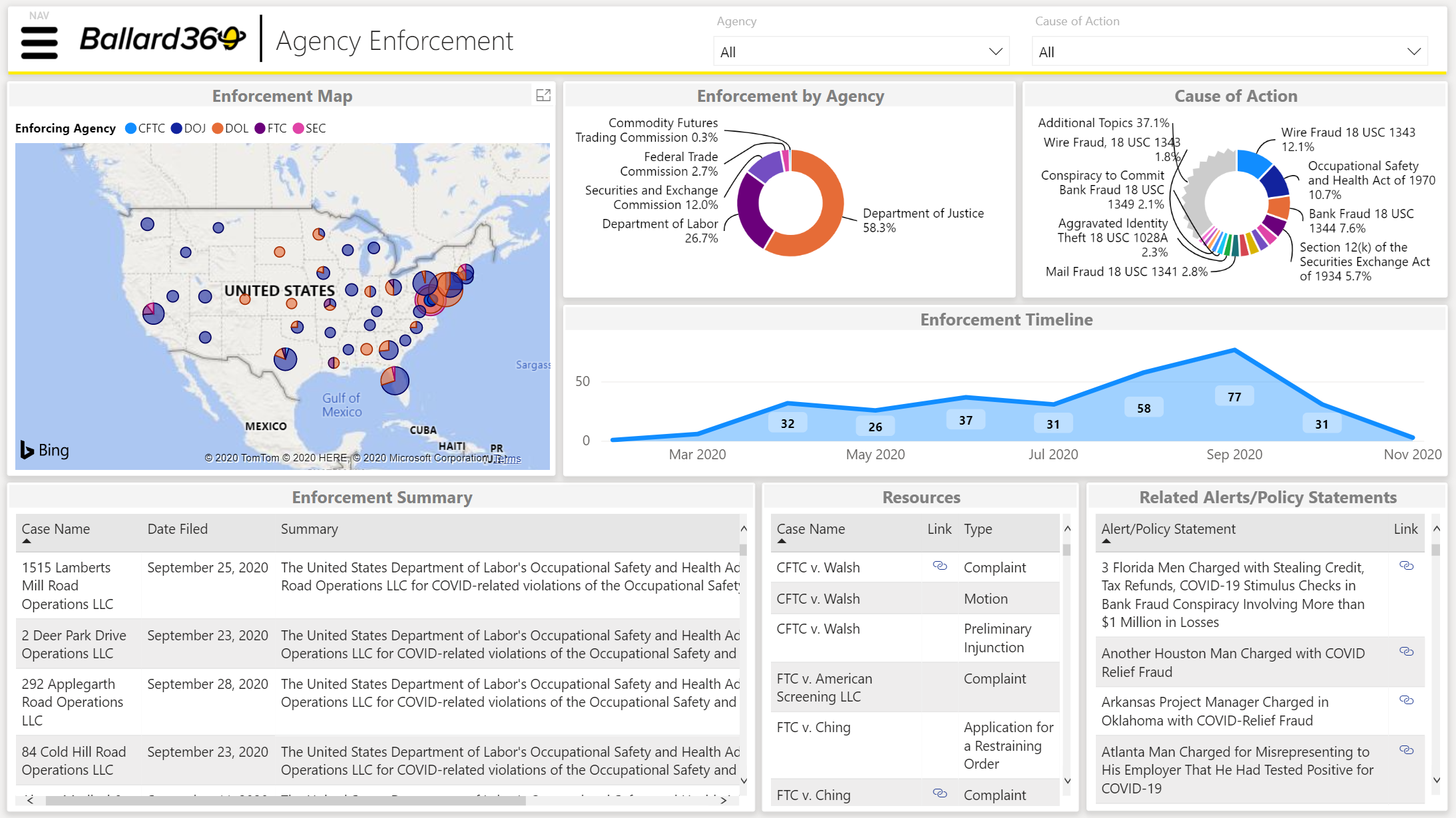This screenshot has height=818, width=1456.
Task: Click the Florida pie marker on map
Action: (x=395, y=381)
